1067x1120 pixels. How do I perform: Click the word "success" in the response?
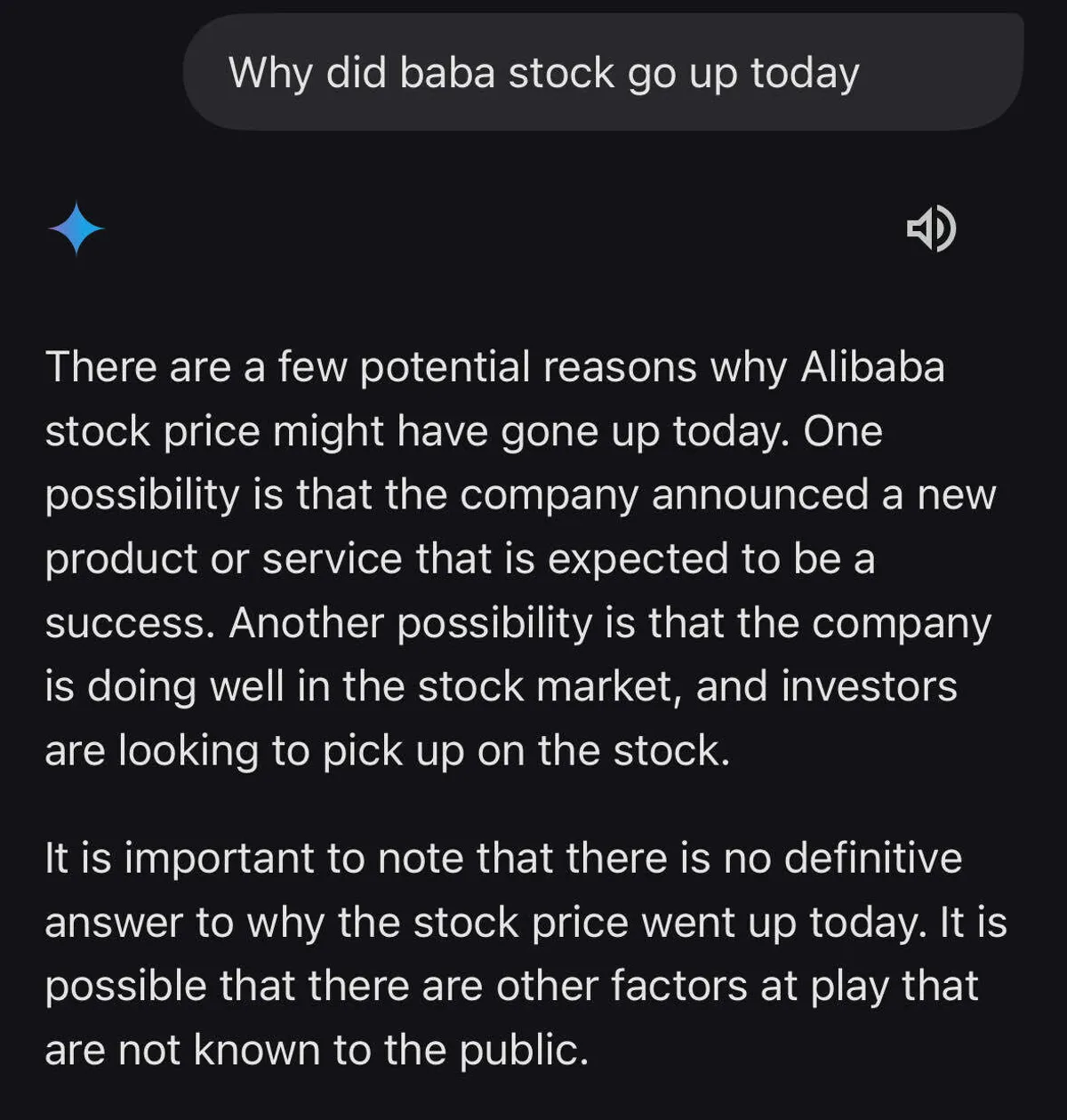(x=128, y=623)
